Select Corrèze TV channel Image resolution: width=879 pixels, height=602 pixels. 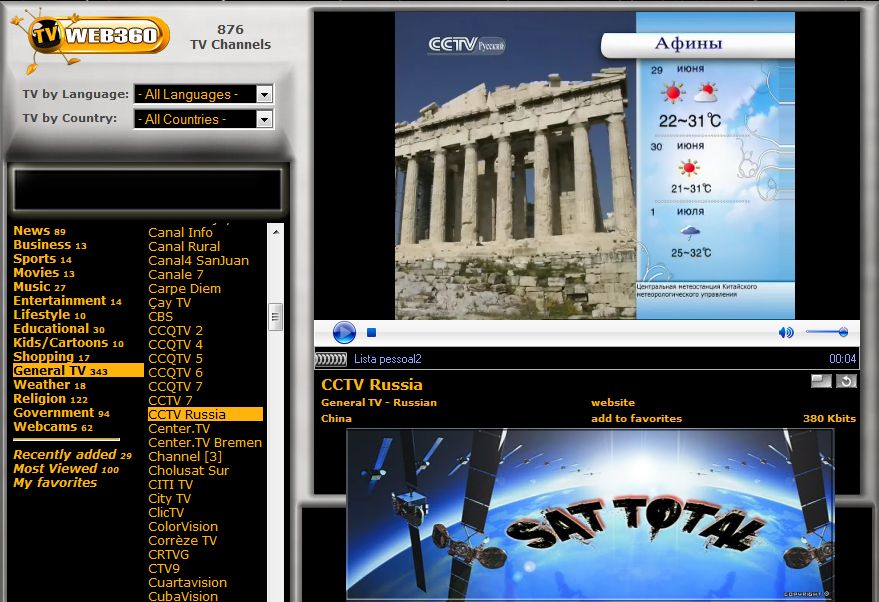coord(182,541)
